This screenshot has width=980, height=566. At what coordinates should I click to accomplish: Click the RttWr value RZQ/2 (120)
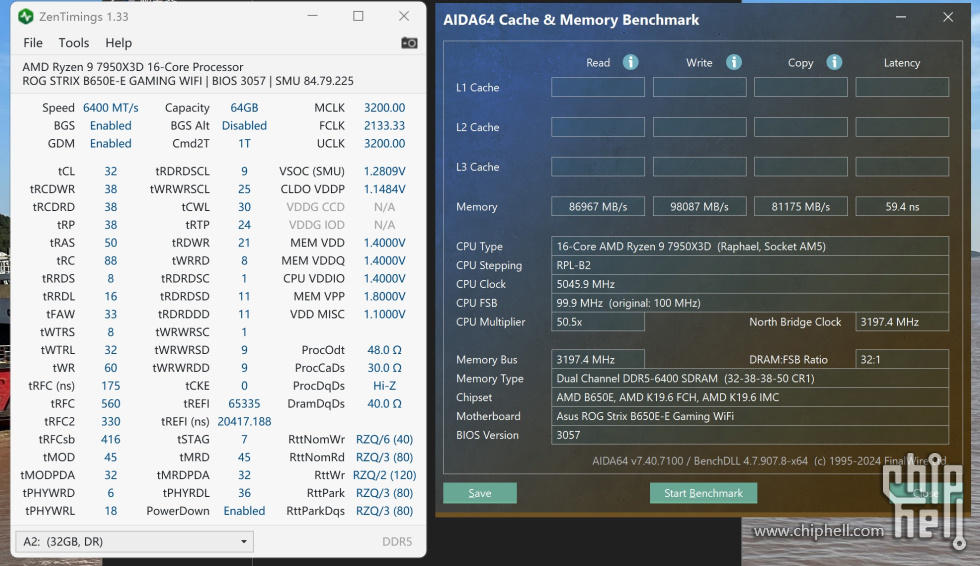[x=384, y=475]
